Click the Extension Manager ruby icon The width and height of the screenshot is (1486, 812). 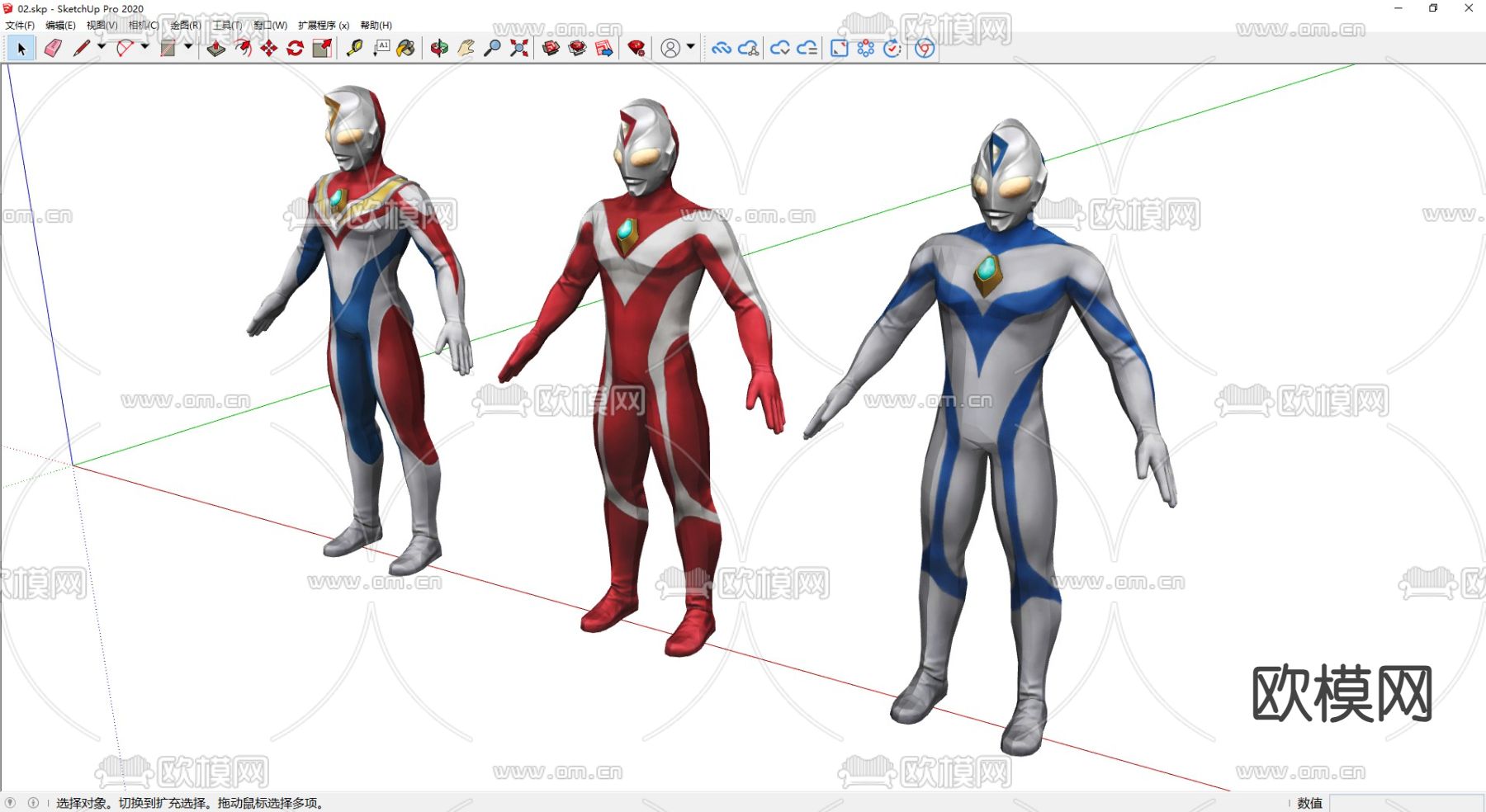(x=636, y=49)
